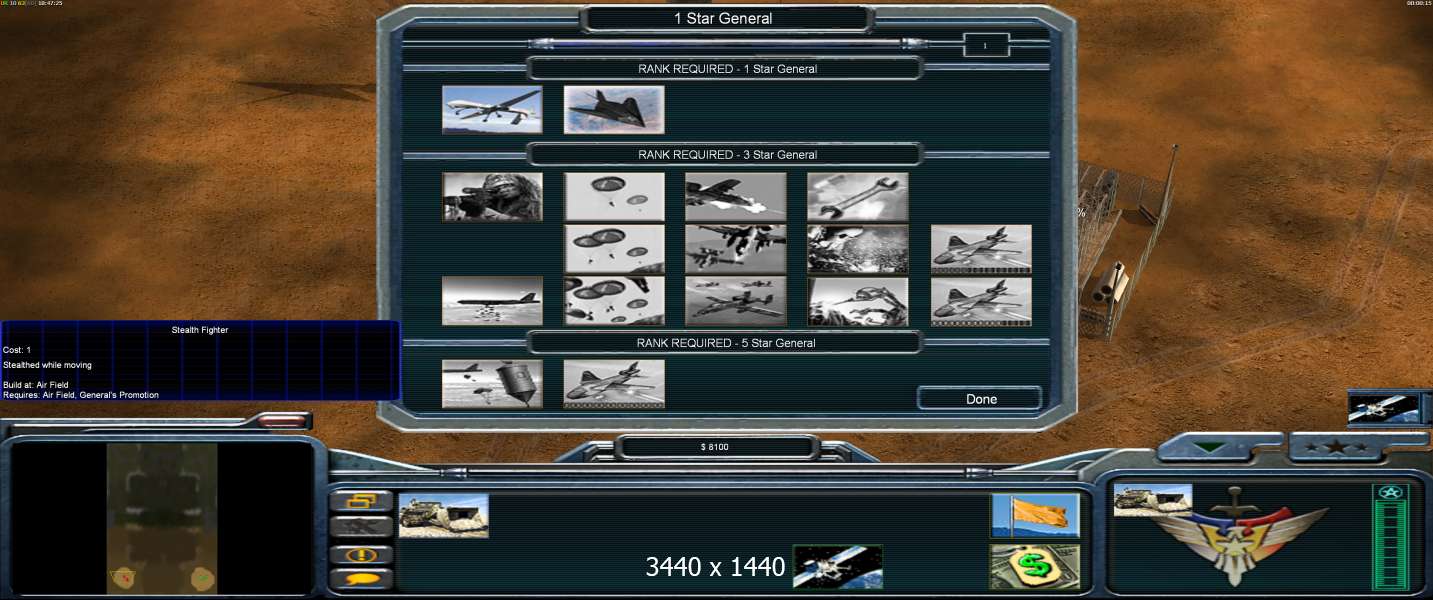The height and width of the screenshot is (600, 1433).
Task: Select the two-plane A-10 strike icon
Action: coord(736,249)
